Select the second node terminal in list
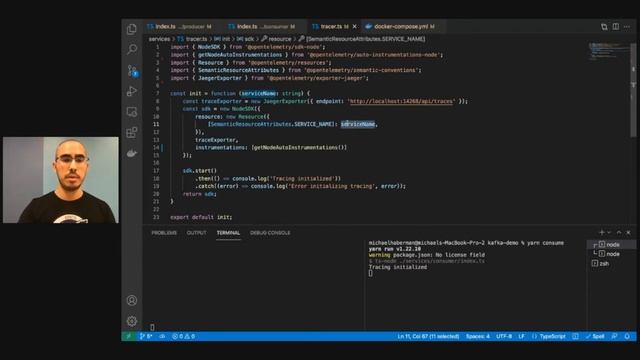The height and width of the screenshot is (360, 640). click(x=611, y=254)
